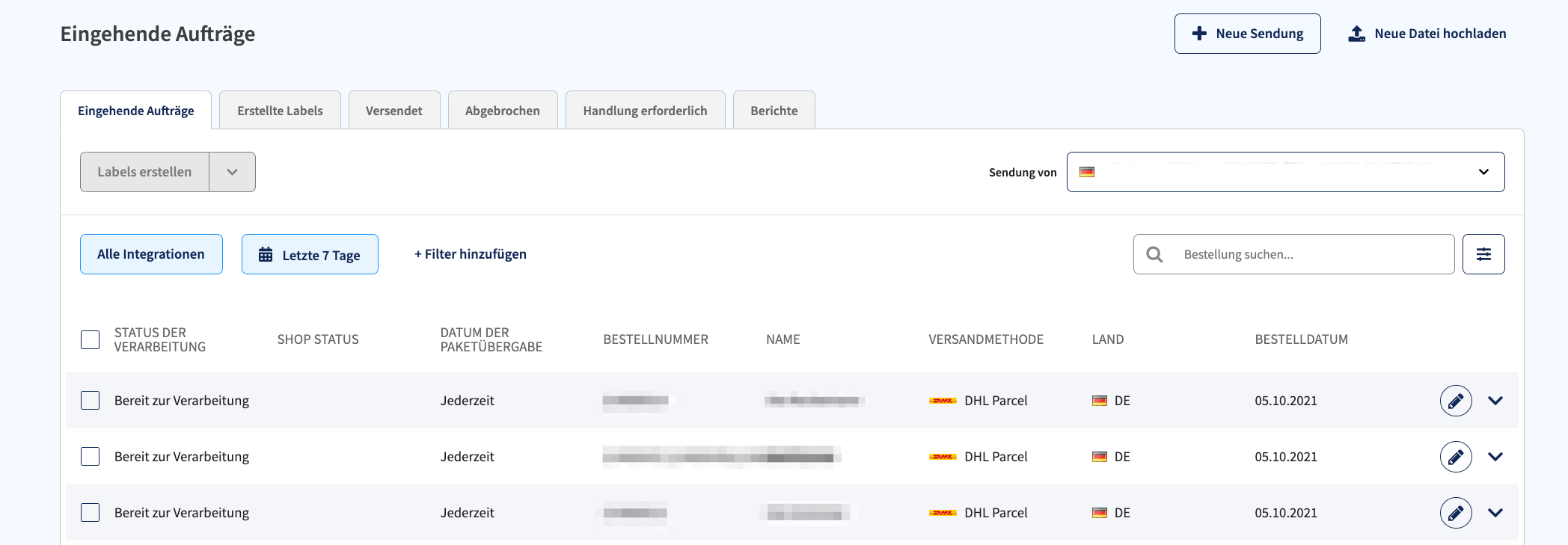Click the Bestellnummer column header

click(x=656, y=339)
